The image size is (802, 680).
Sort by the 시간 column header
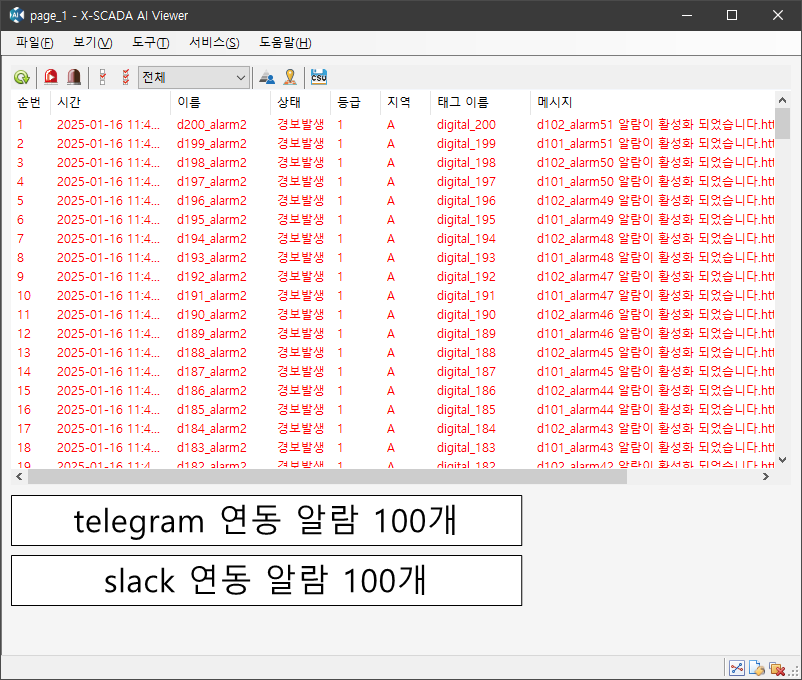click(x=110, y=102)
